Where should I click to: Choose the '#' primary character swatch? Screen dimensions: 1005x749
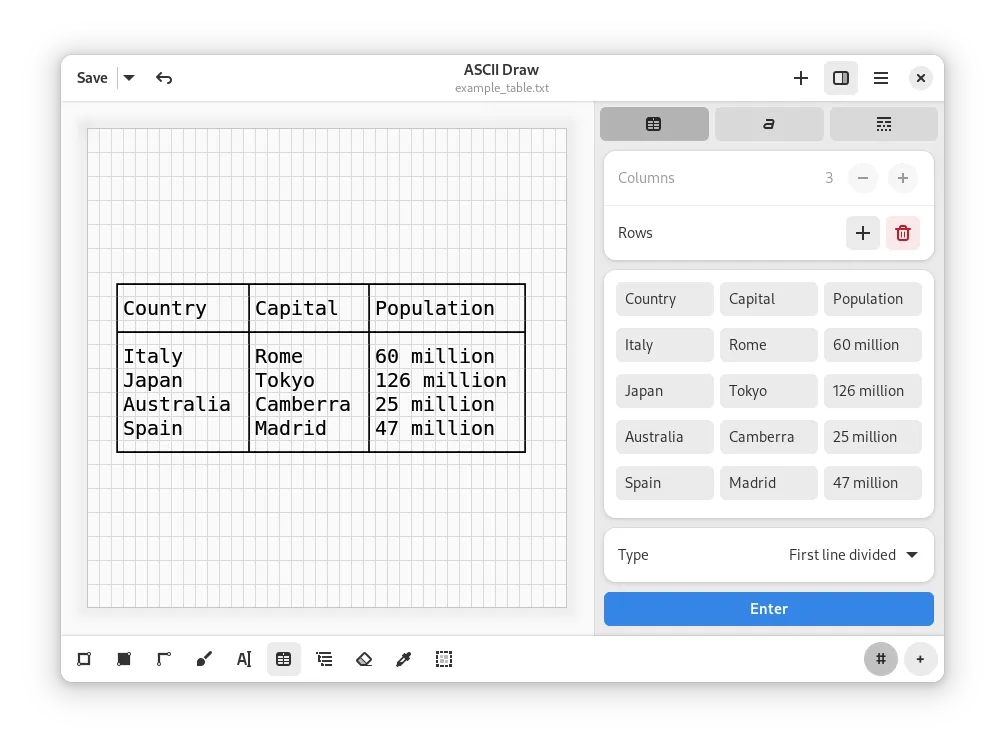click(881, 659)
